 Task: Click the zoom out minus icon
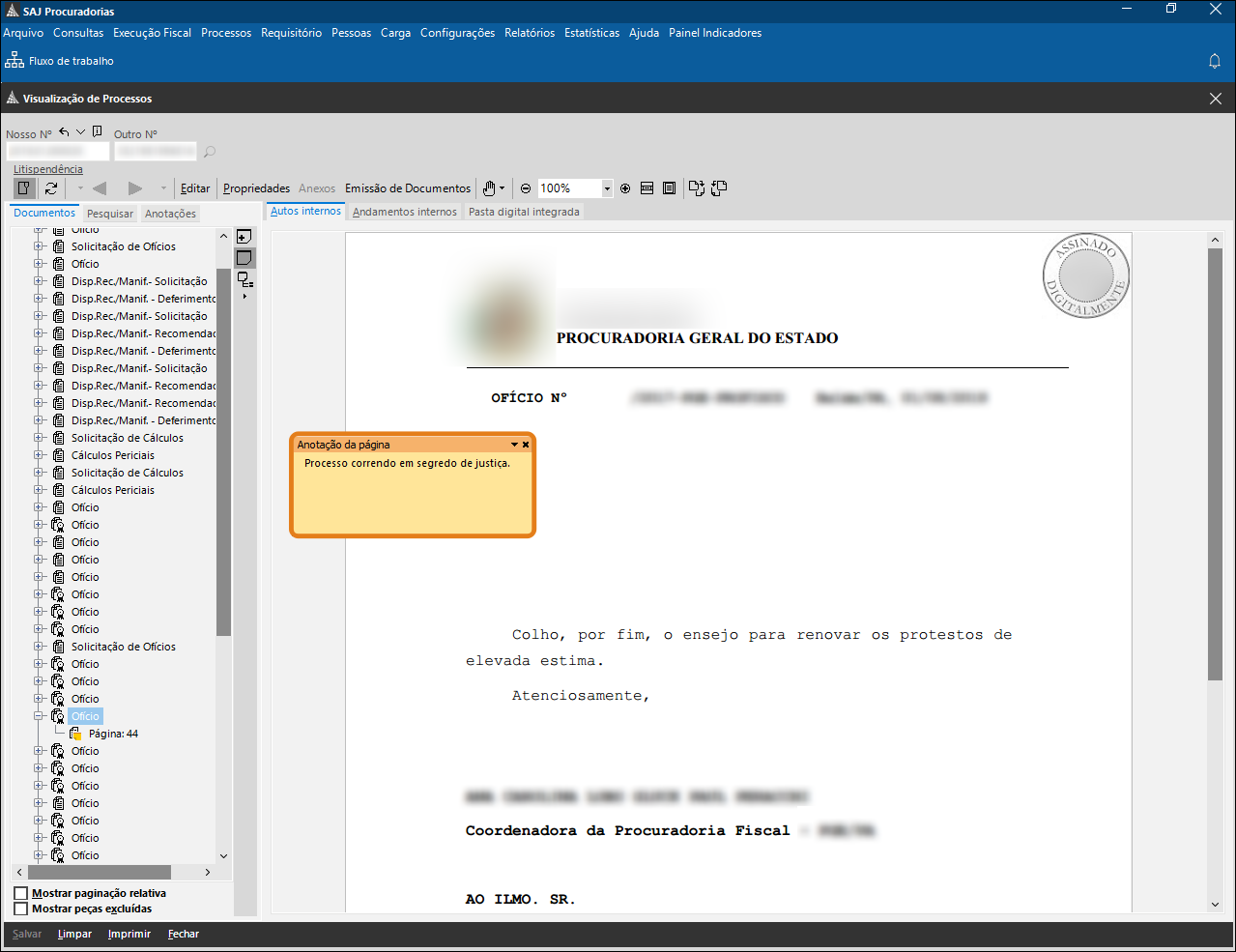click(526, 188)
